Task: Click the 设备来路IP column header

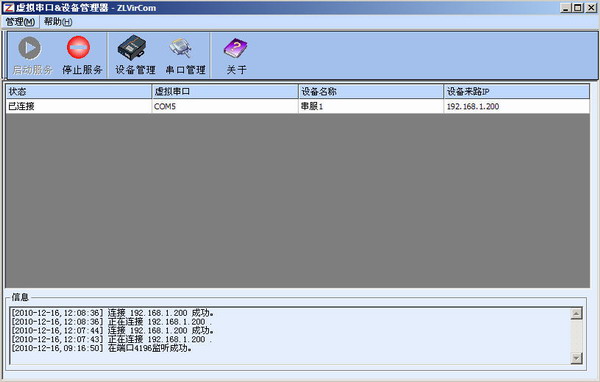Action: pyautogui.click(x=517, y=91)
